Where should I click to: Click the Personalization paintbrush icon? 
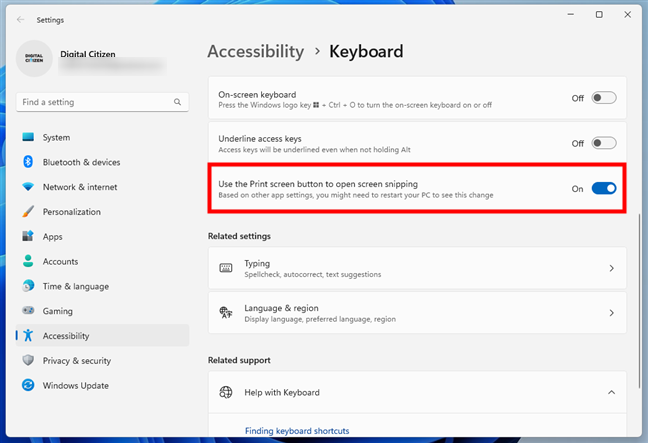coord(28,212)
